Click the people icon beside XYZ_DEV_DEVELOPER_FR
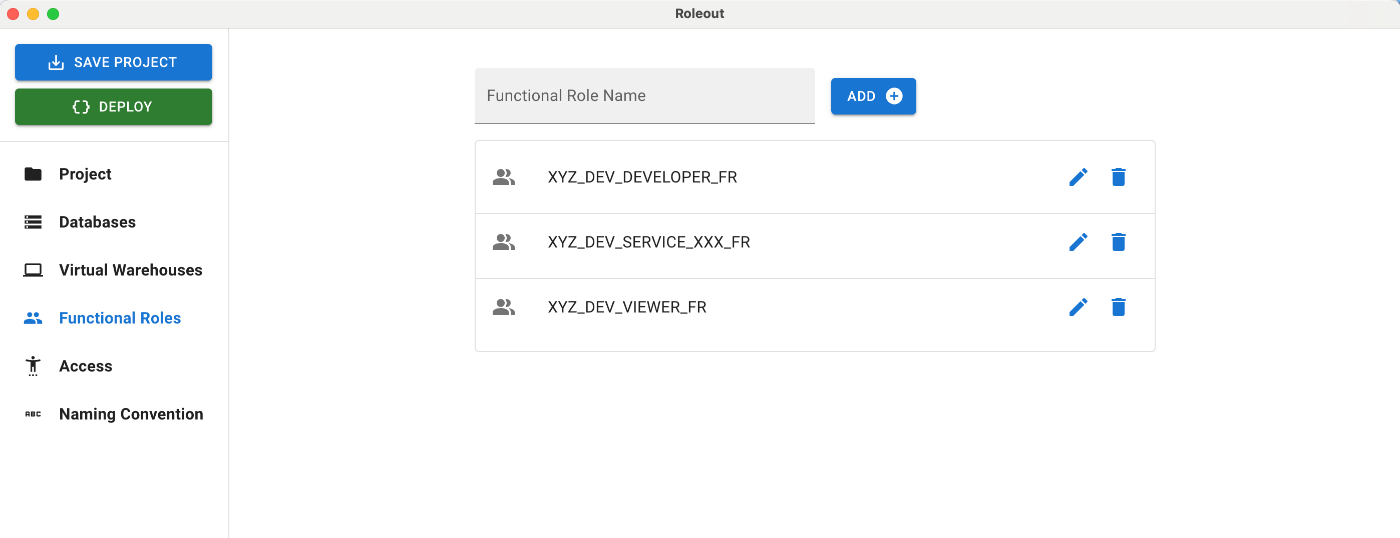This screenshot has width=1400, height=538. coord(504,177)
